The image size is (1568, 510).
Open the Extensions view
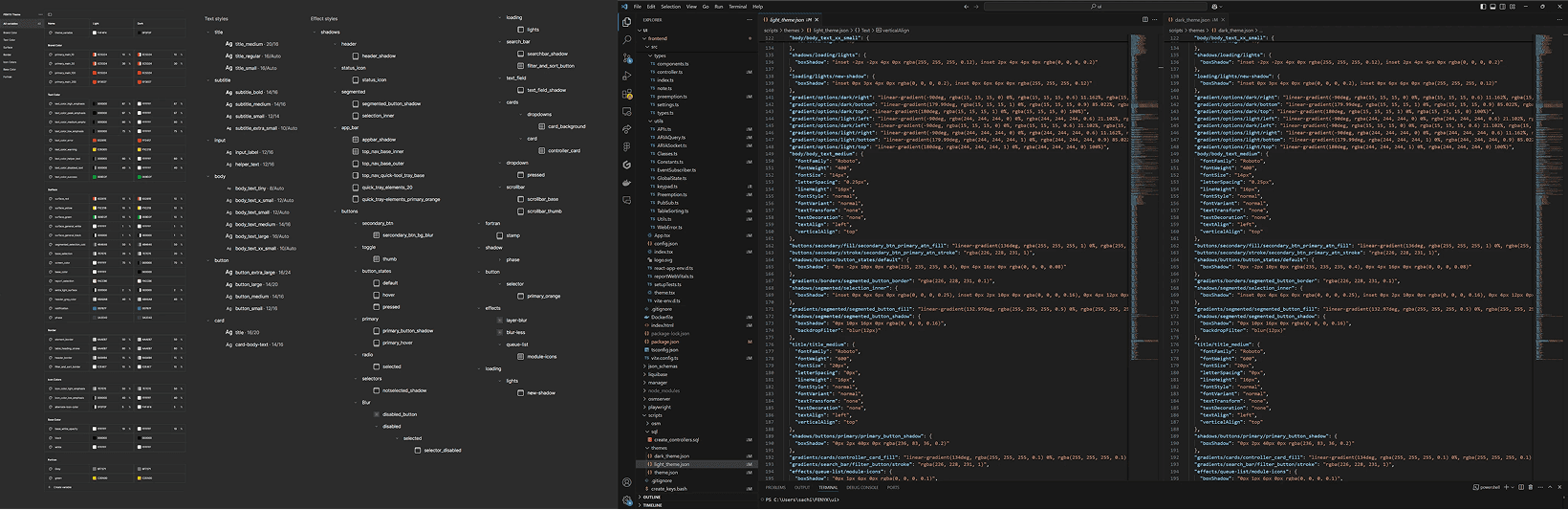tap(627, 94)
